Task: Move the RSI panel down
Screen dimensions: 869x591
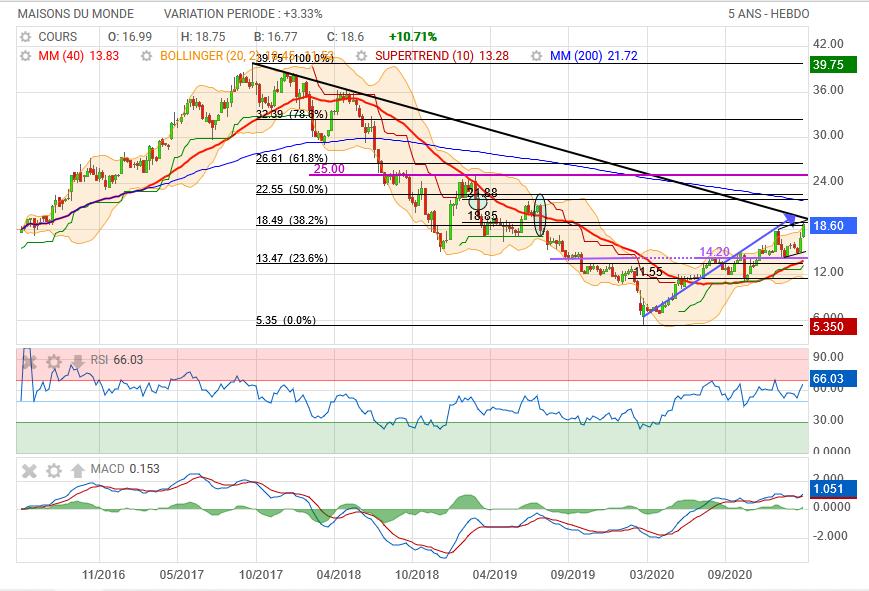Action: pyautogui.click(x=78, y=360)
